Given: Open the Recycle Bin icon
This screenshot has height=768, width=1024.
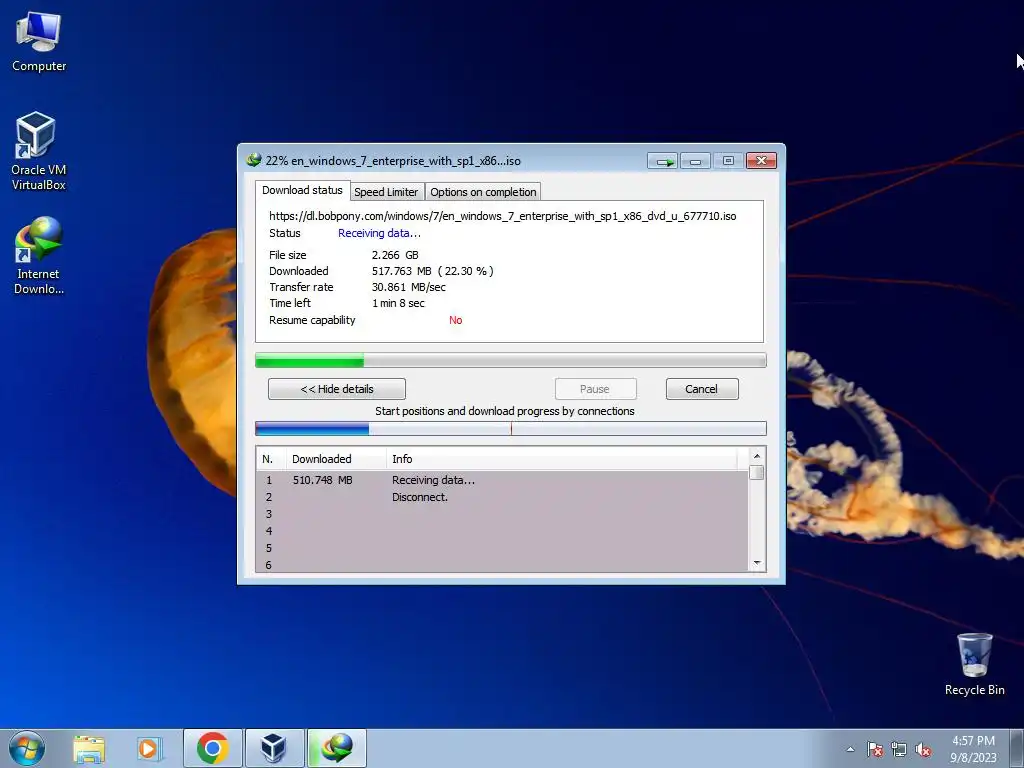Looking at the screenshot, I should 974,664.
